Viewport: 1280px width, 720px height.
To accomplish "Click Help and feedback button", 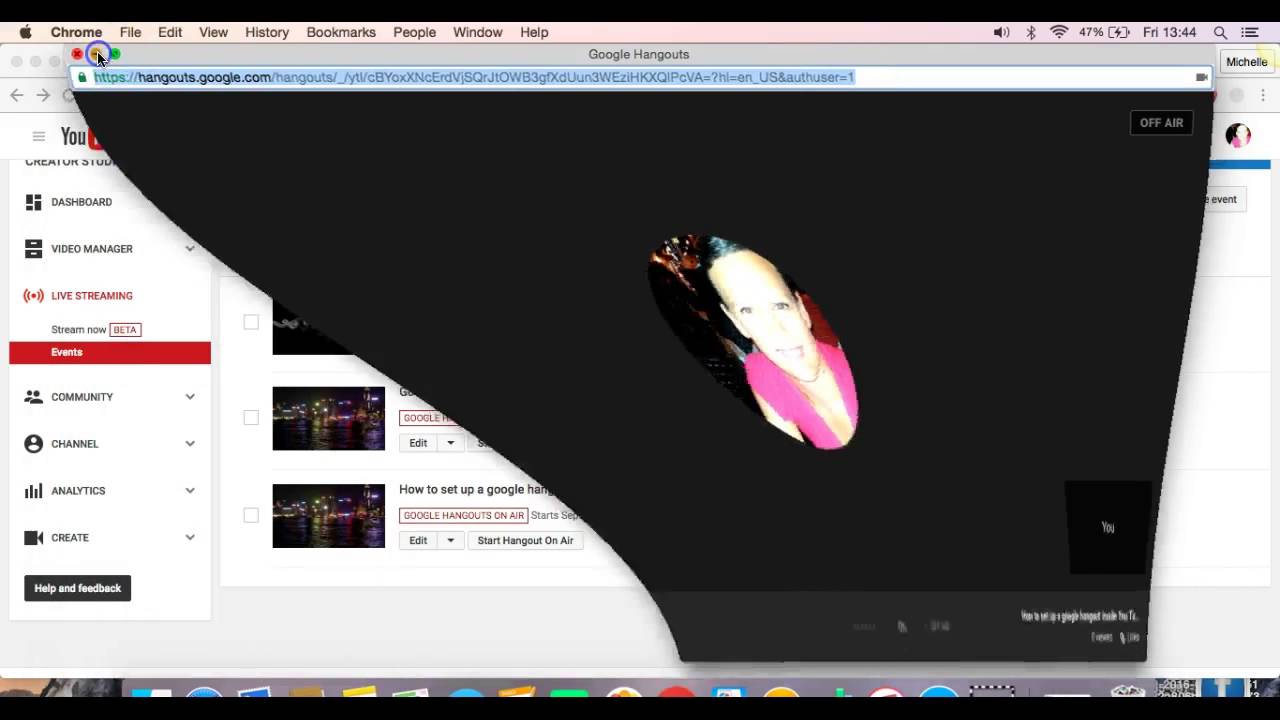I will tap(78, 588).
